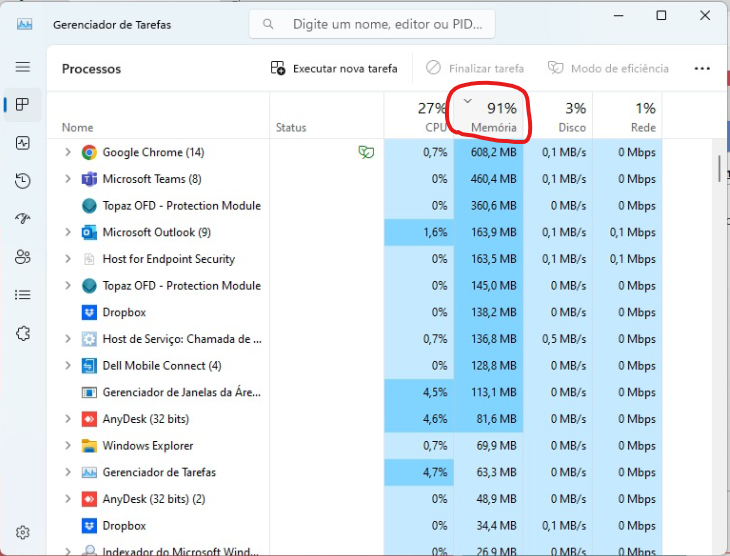Open the Users sidebar icon
730x556 pixels.
[22, 257]
